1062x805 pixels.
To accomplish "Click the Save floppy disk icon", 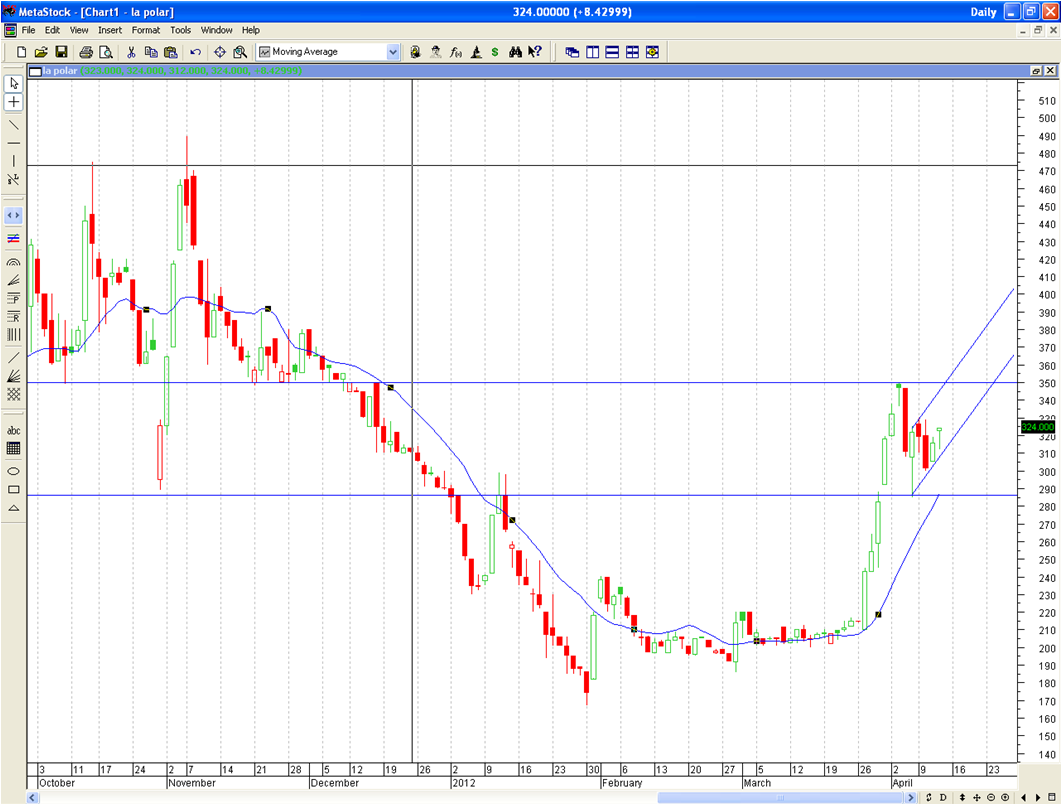I will click(x=61, y=52).
